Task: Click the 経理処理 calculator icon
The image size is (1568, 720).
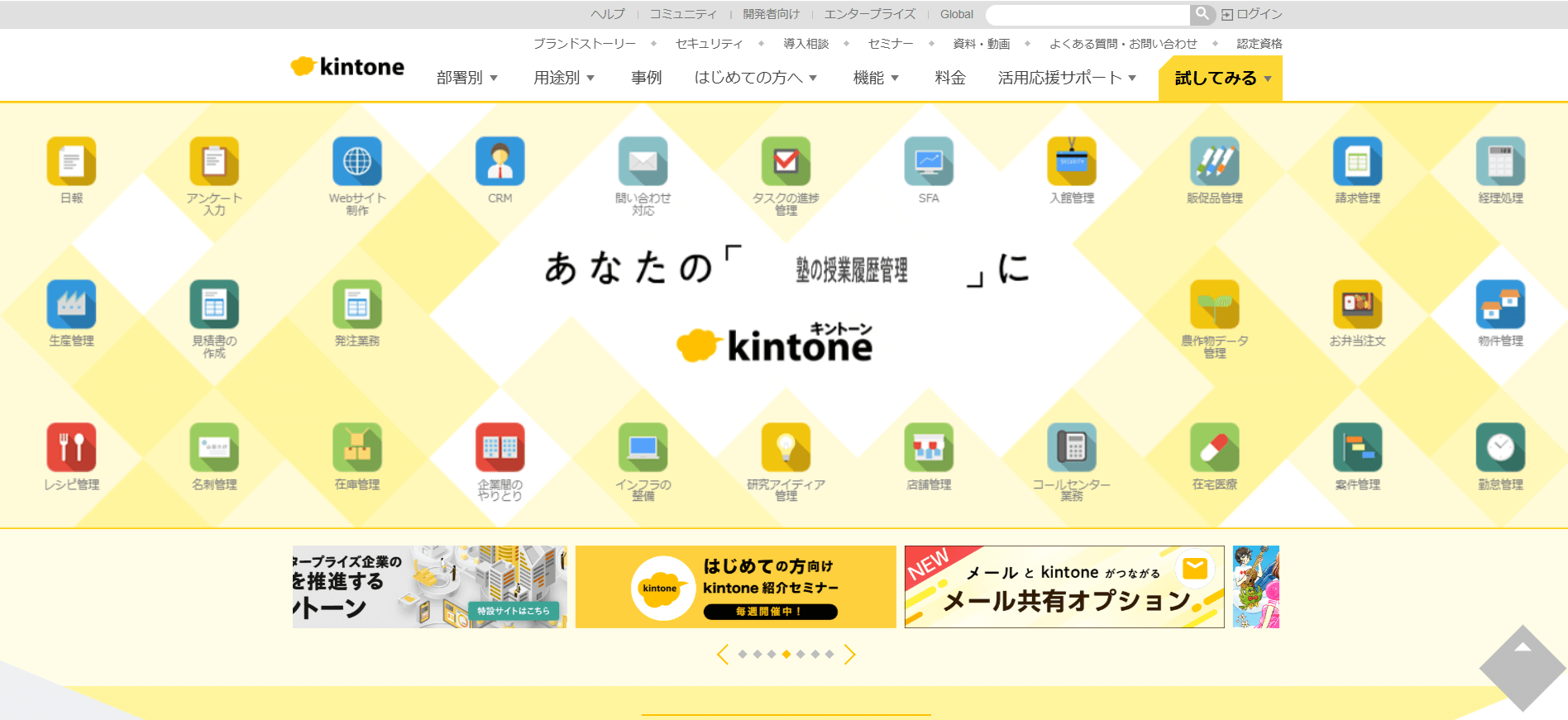Action: pyautogui.click(x=1501, y=161)
